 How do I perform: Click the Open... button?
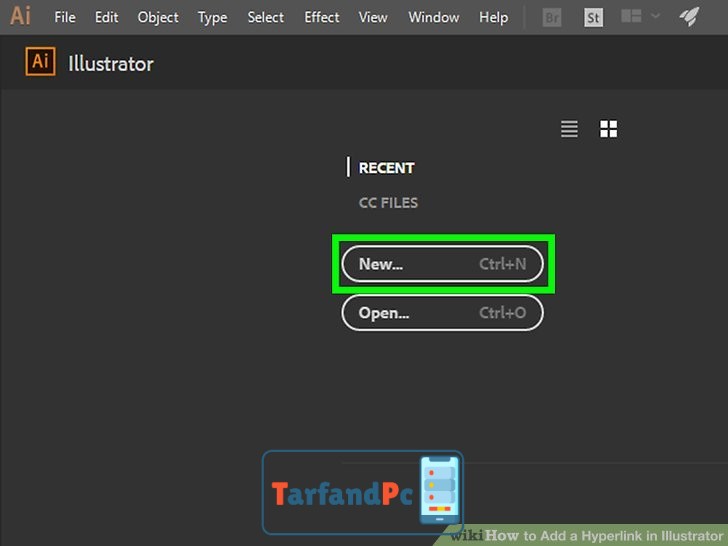pyautogui.click(x=442, y=313)
